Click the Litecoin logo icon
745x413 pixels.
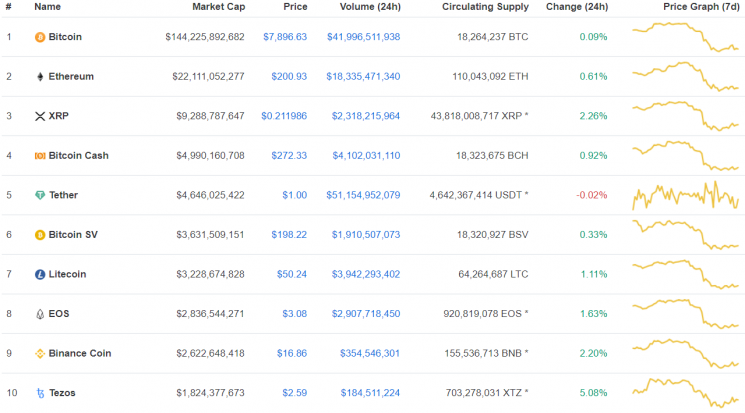click(x=40, y=274)
